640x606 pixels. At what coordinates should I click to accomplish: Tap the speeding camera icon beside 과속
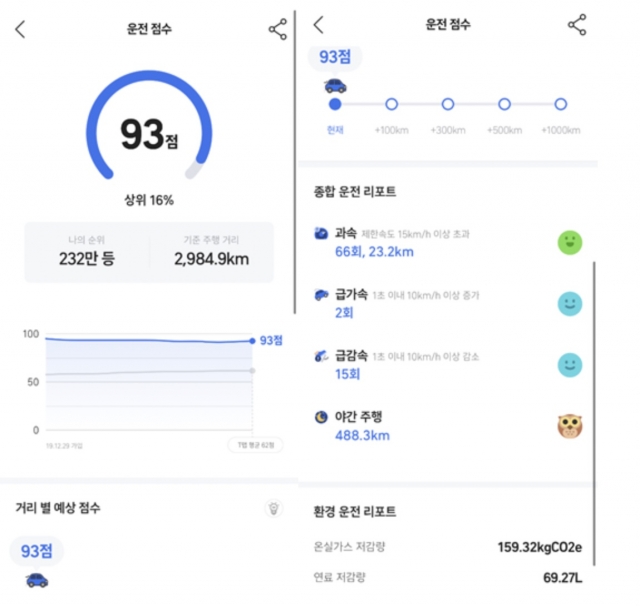pos(321,233)
